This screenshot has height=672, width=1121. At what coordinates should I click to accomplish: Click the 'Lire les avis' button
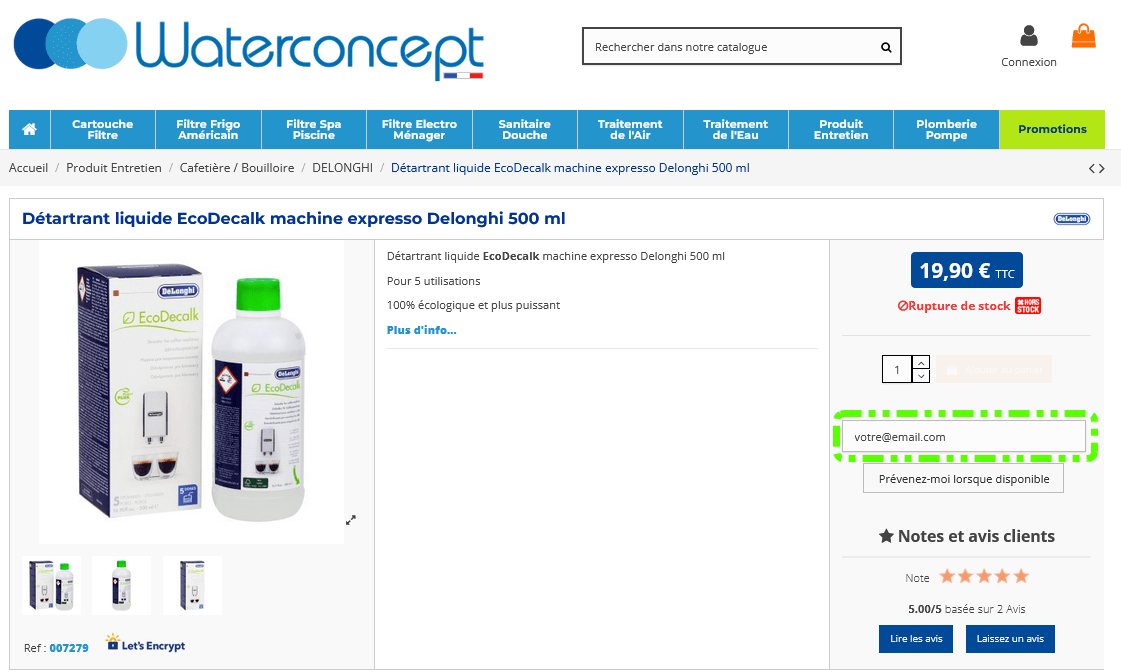(x=916, y=639)
